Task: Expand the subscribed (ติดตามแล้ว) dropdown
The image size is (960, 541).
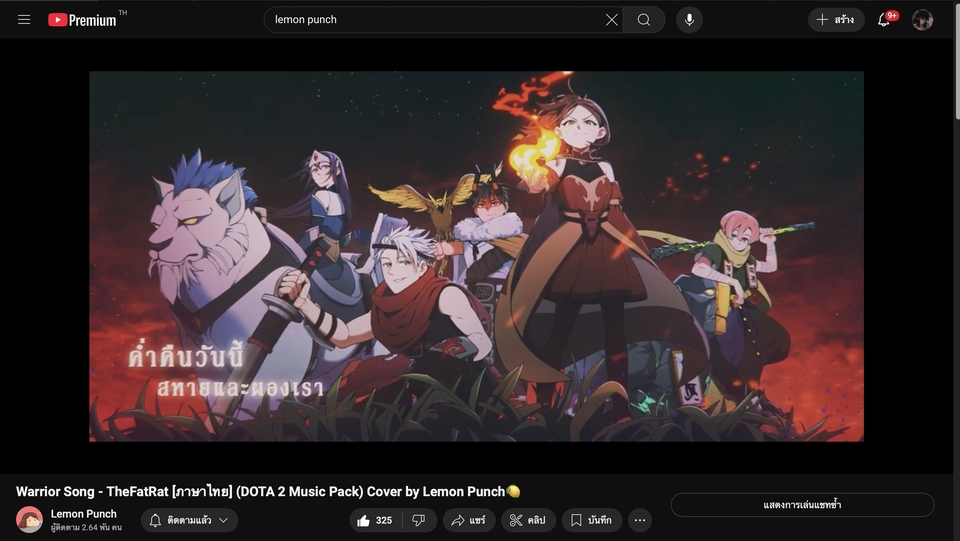Action: click(x=189, y=520)
